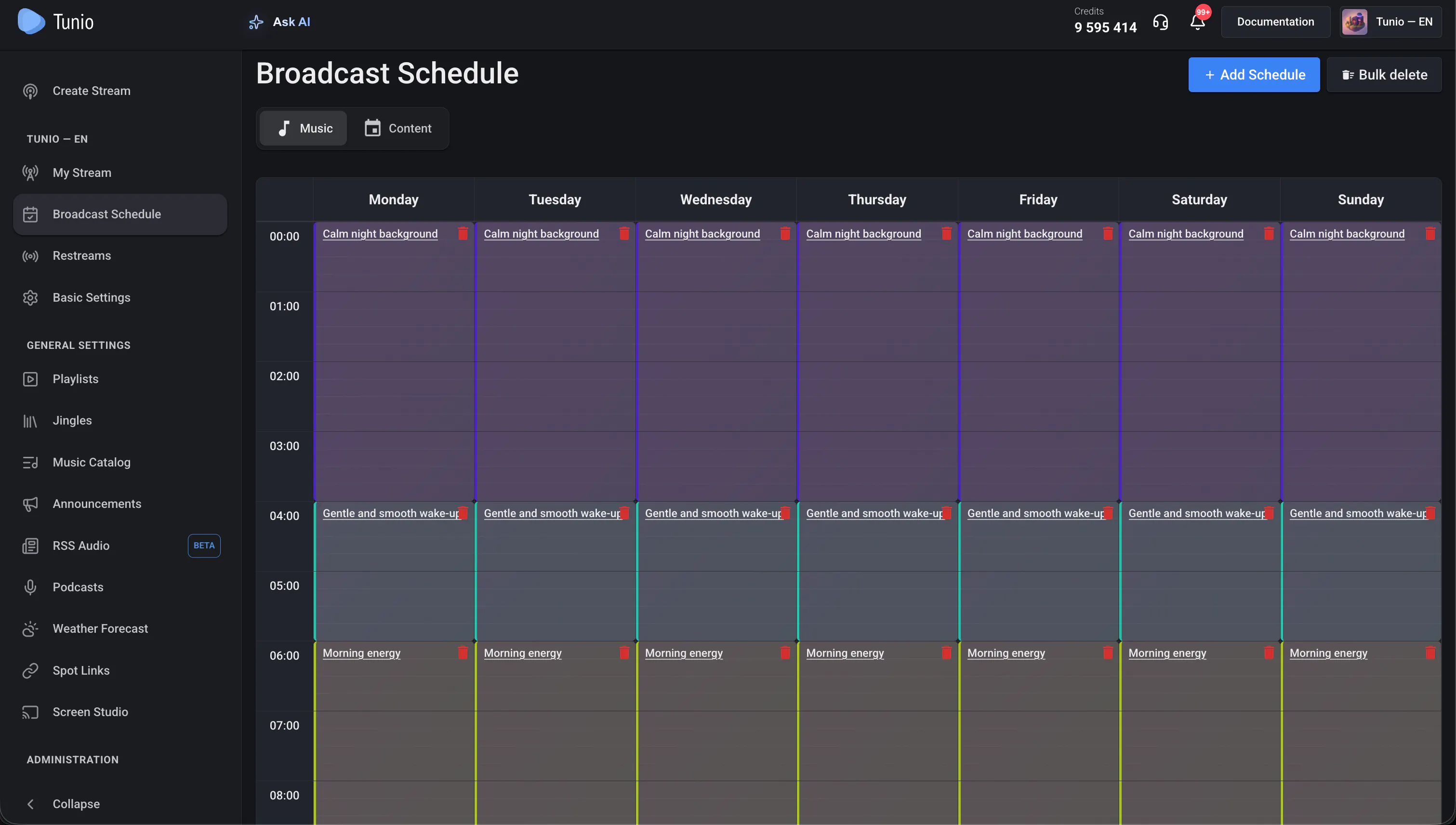The height and width of the screenshot is (825, 1456).
Task: Delete Friday's Morning energy schedule
Action: 1108,653
